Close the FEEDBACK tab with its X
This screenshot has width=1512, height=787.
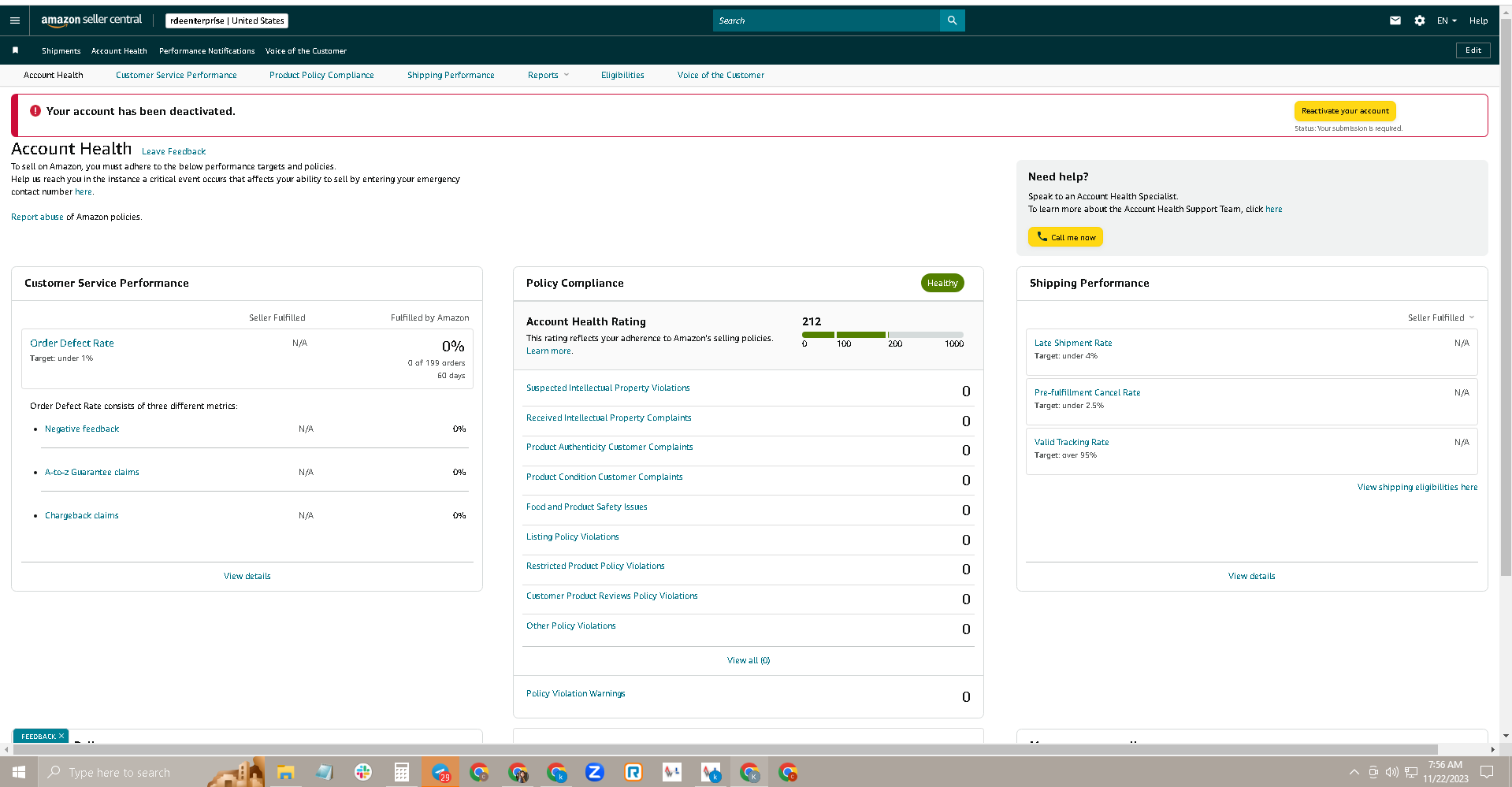61,737
